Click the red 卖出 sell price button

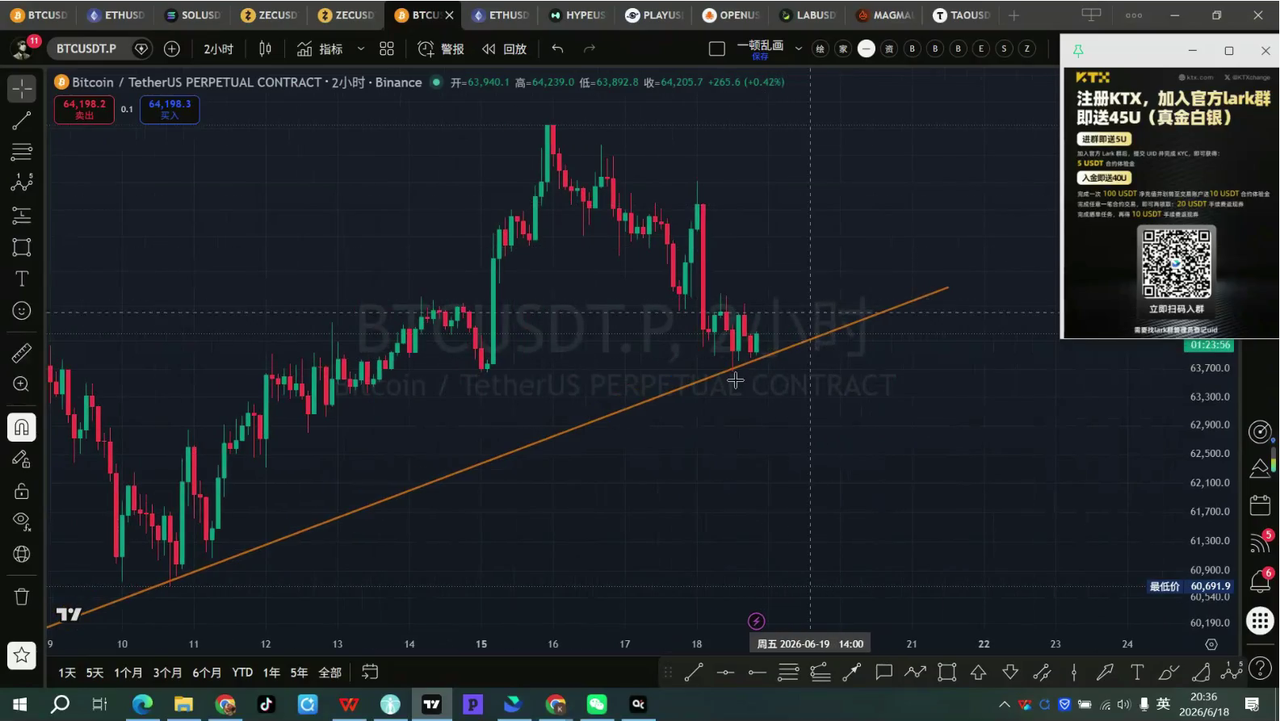click(x=84, y=109)
